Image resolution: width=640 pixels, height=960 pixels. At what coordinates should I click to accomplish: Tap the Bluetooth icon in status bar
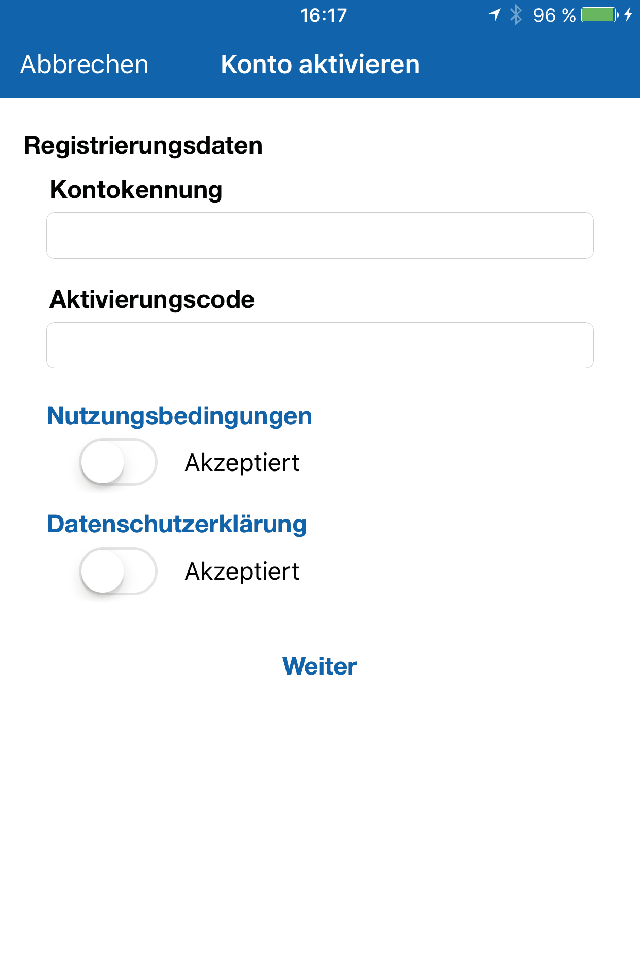point(516,15)
